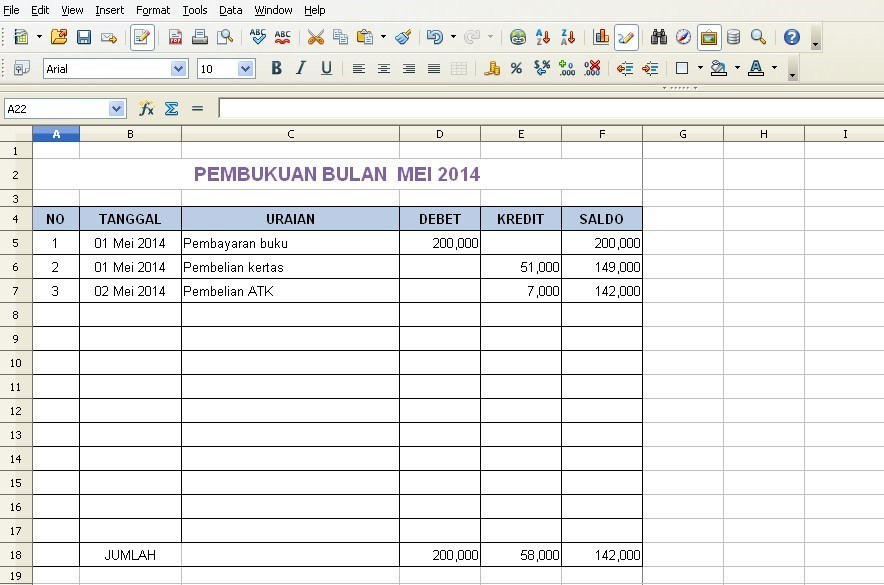The width and height of the screenshot is (884, 585).
Task: Toggle Italic formatting
Action: [301, 68]
